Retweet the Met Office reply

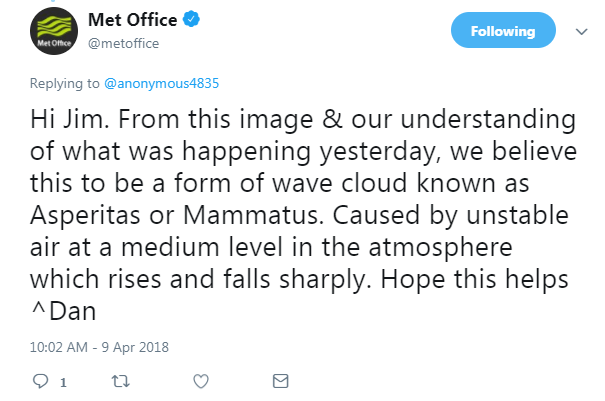tap(120, 381)
